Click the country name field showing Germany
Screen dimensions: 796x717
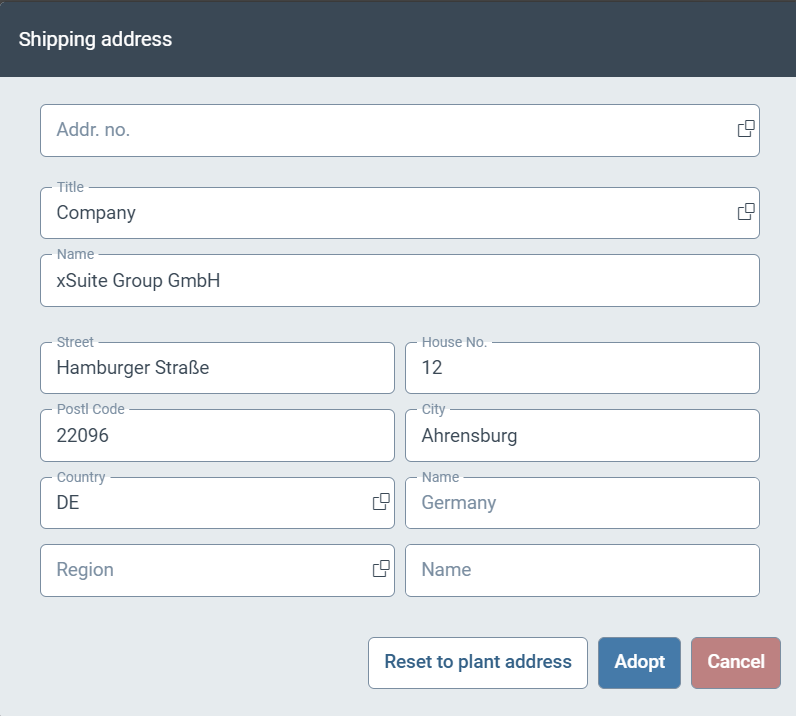pyautogui.click(x=581, y=503)
